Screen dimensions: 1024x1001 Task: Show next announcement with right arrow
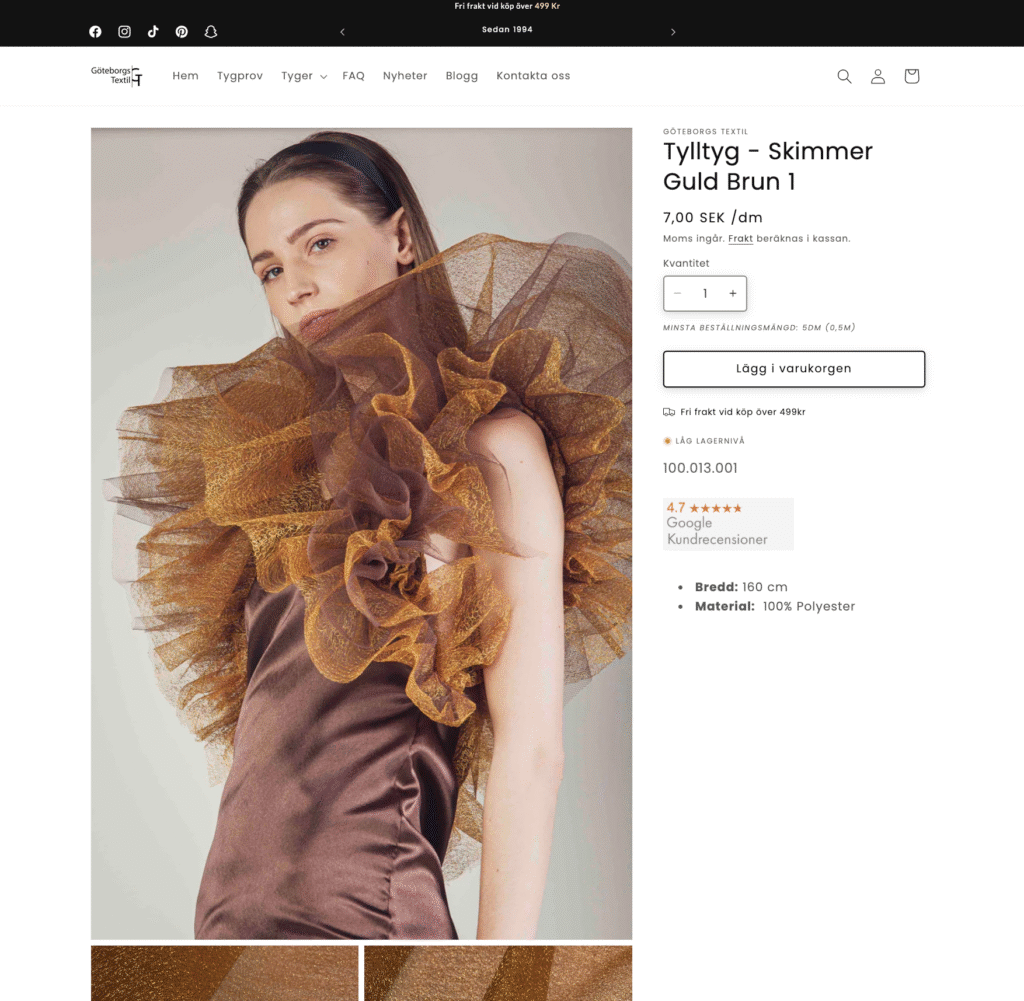click(673, 31)
